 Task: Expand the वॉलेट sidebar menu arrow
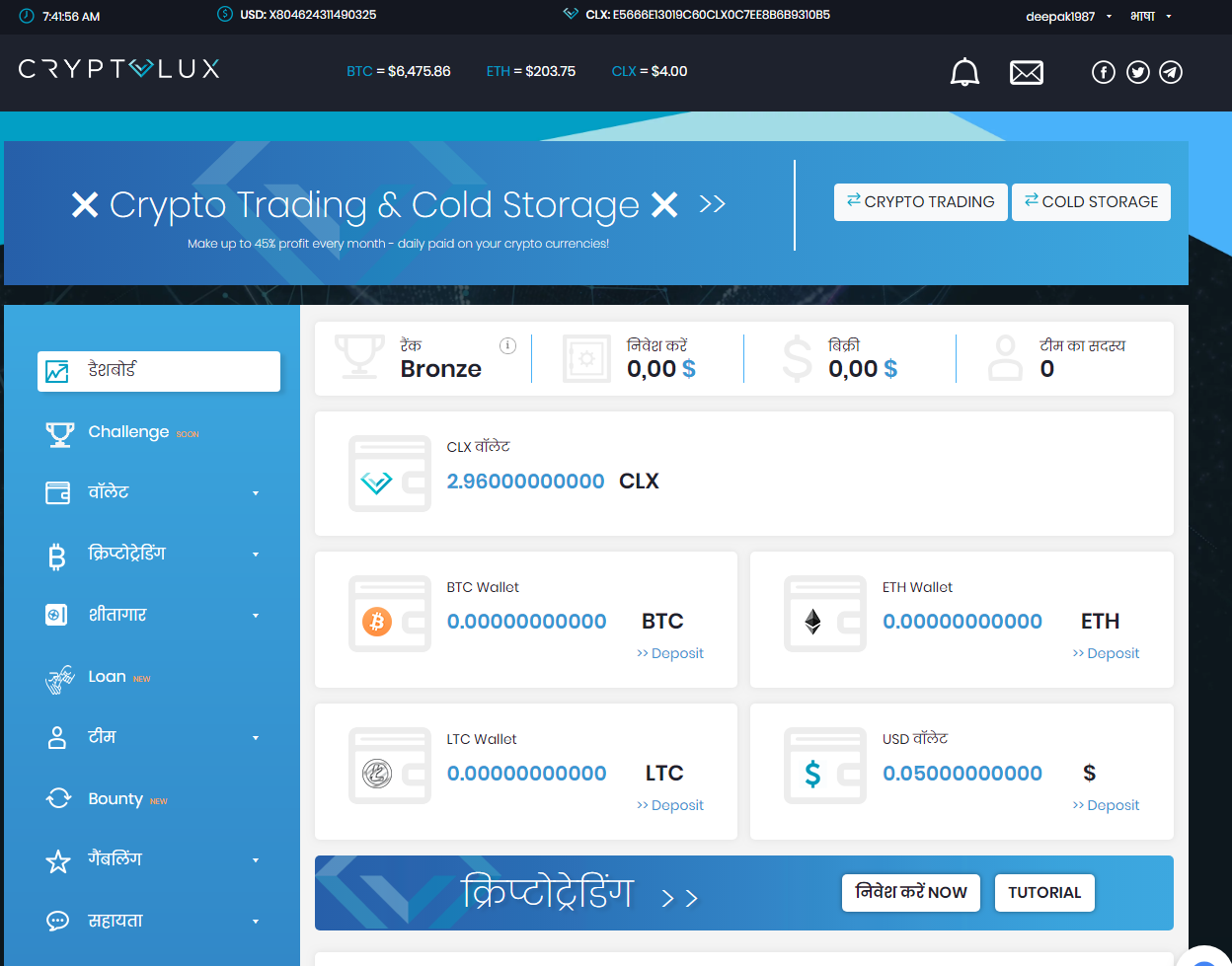click(256, 493)
